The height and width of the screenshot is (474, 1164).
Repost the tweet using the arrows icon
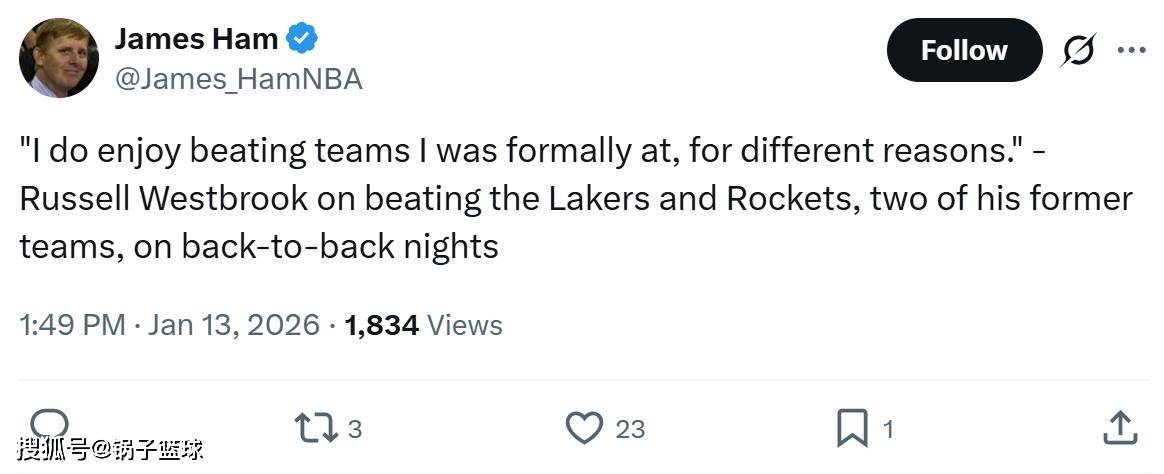click(x=314, y=429)
